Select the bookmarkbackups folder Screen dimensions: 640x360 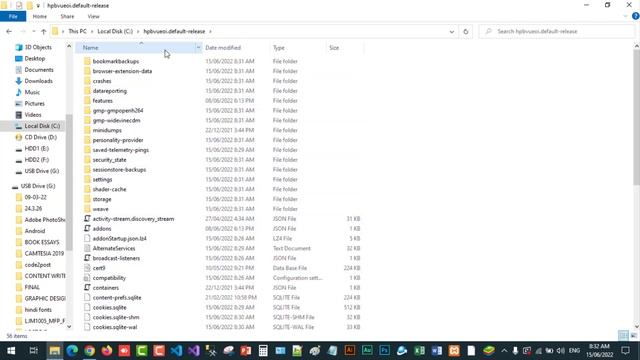pos(116,61)
